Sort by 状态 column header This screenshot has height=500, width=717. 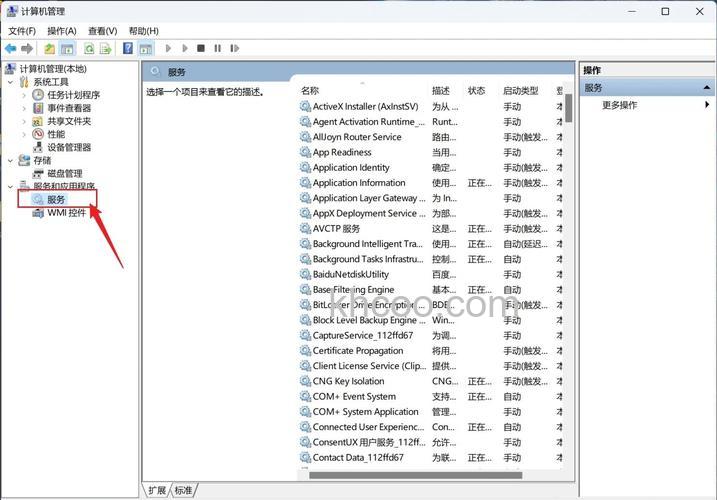tap(476, 91)
